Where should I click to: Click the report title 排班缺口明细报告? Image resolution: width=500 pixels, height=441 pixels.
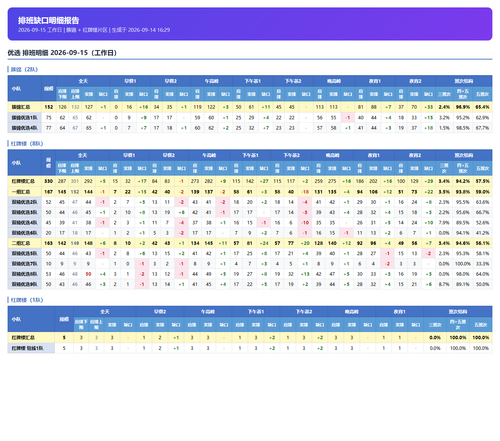[48, 20]
